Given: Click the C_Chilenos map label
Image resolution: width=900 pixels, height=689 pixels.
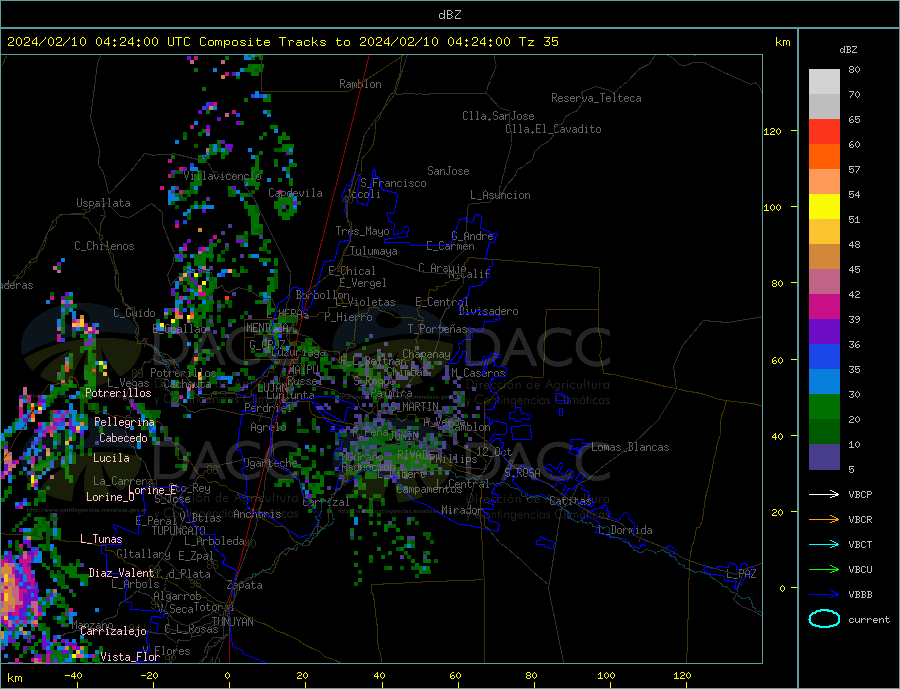Looking at the screenshot, I should click(104, 246).
